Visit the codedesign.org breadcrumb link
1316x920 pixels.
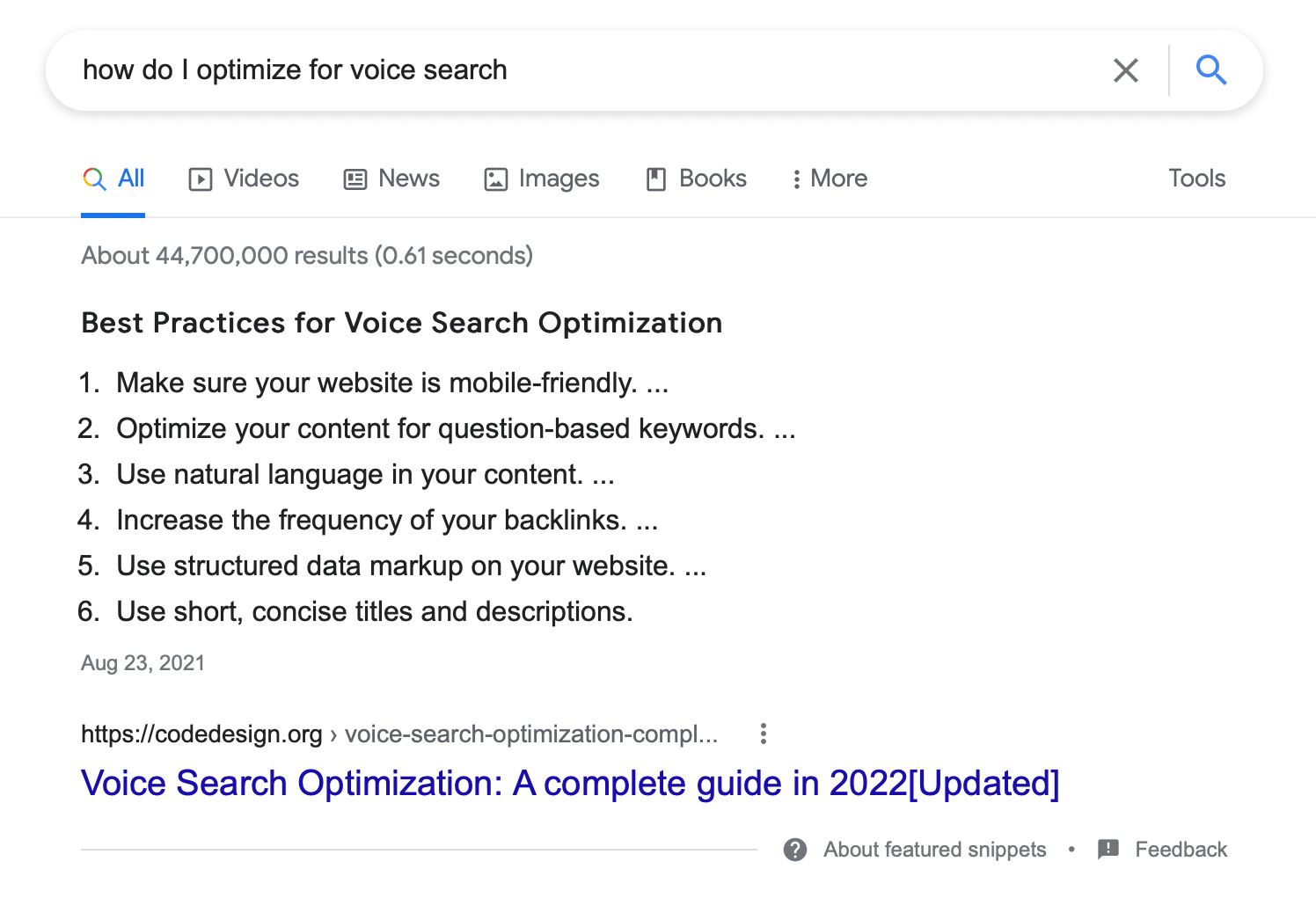click(x=201, y=734)
